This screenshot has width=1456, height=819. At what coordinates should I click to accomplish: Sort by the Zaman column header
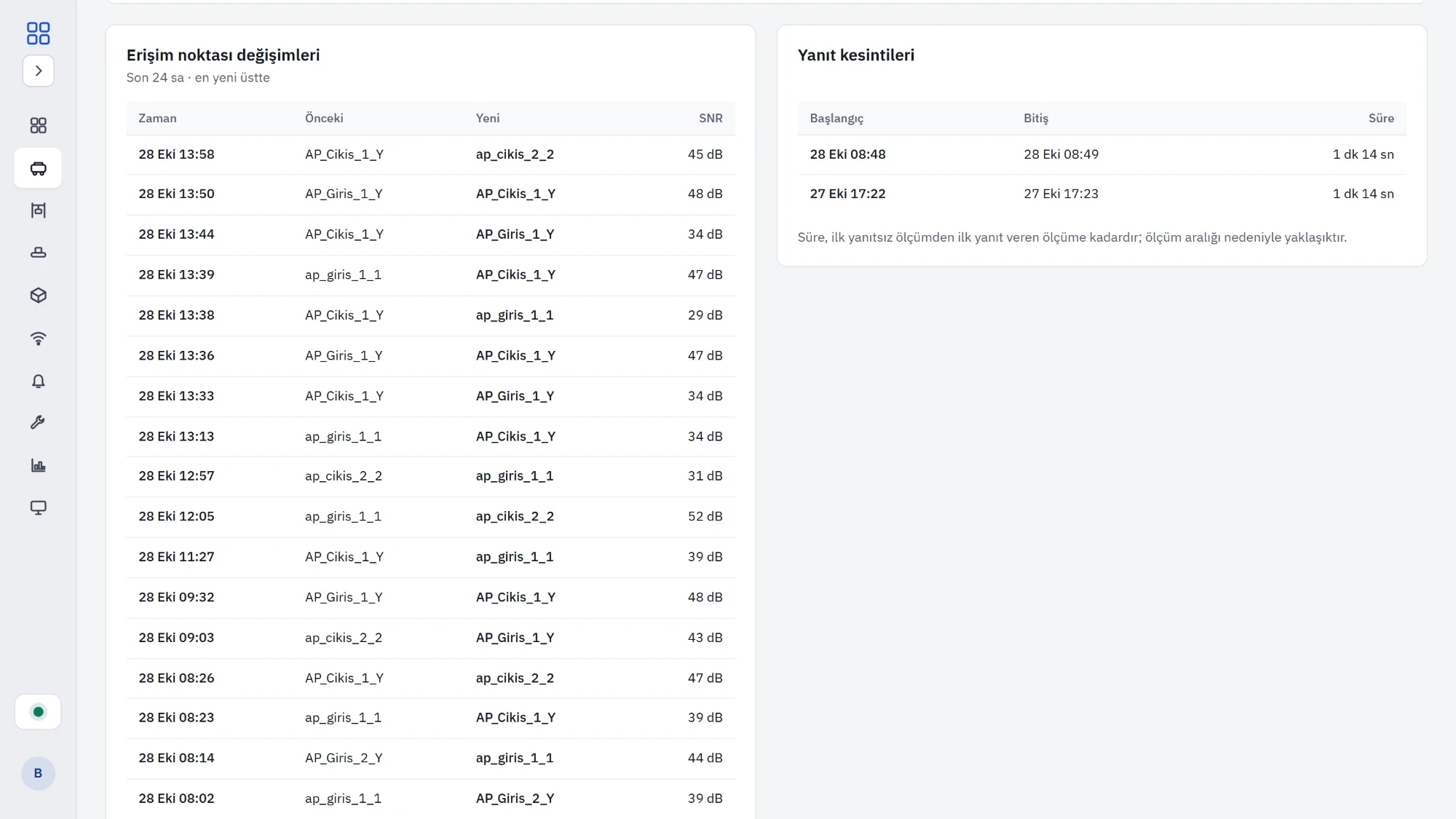pyautogui.click(x=157, y=118)
